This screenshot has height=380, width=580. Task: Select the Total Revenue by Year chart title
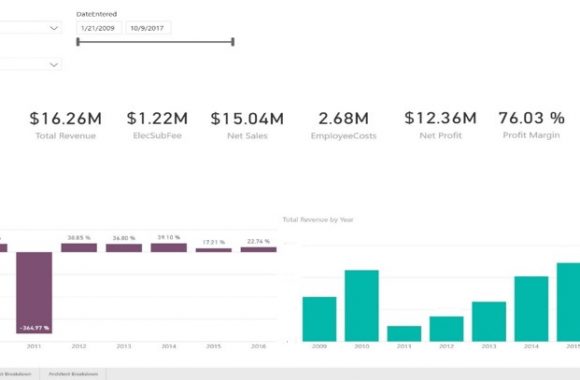pos(318,220)
